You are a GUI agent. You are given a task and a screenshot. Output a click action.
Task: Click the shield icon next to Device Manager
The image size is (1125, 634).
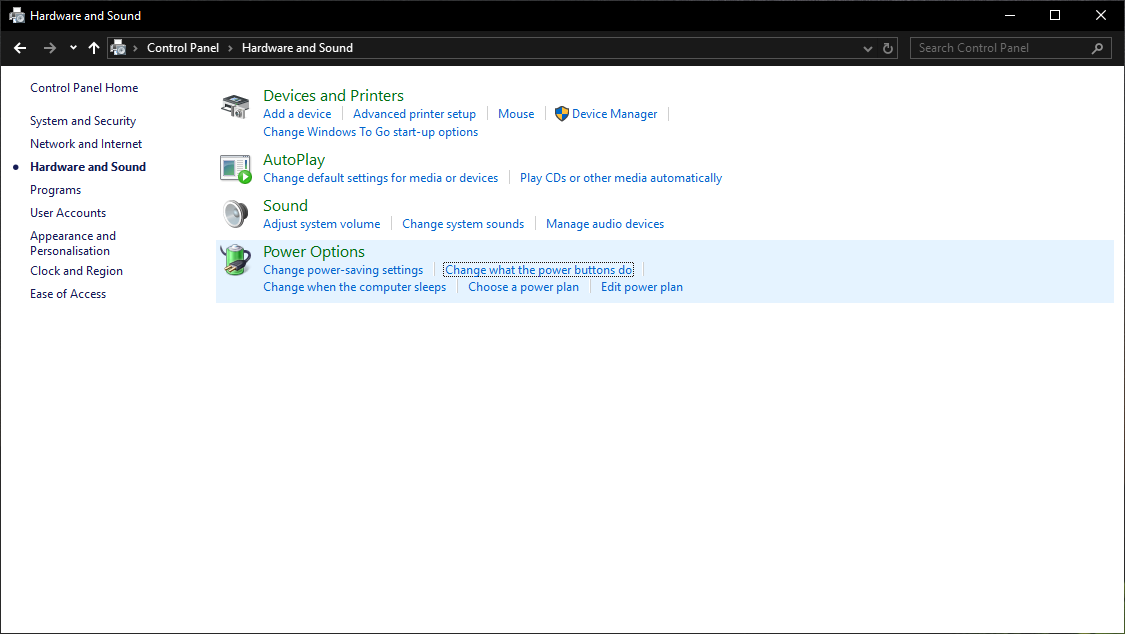(560, 113)
